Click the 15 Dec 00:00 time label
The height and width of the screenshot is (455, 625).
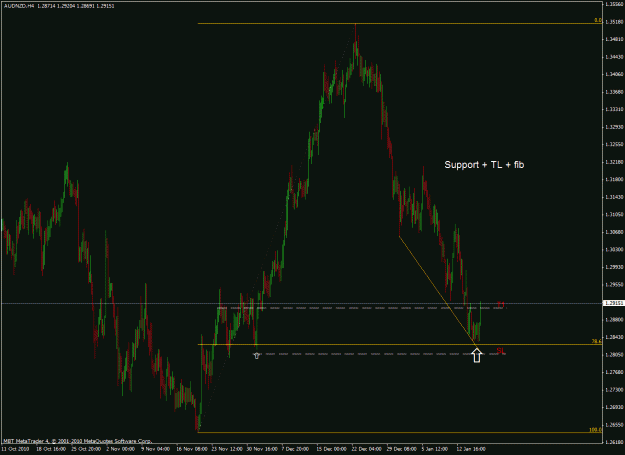pyautogui.click(x=332, y=449)
